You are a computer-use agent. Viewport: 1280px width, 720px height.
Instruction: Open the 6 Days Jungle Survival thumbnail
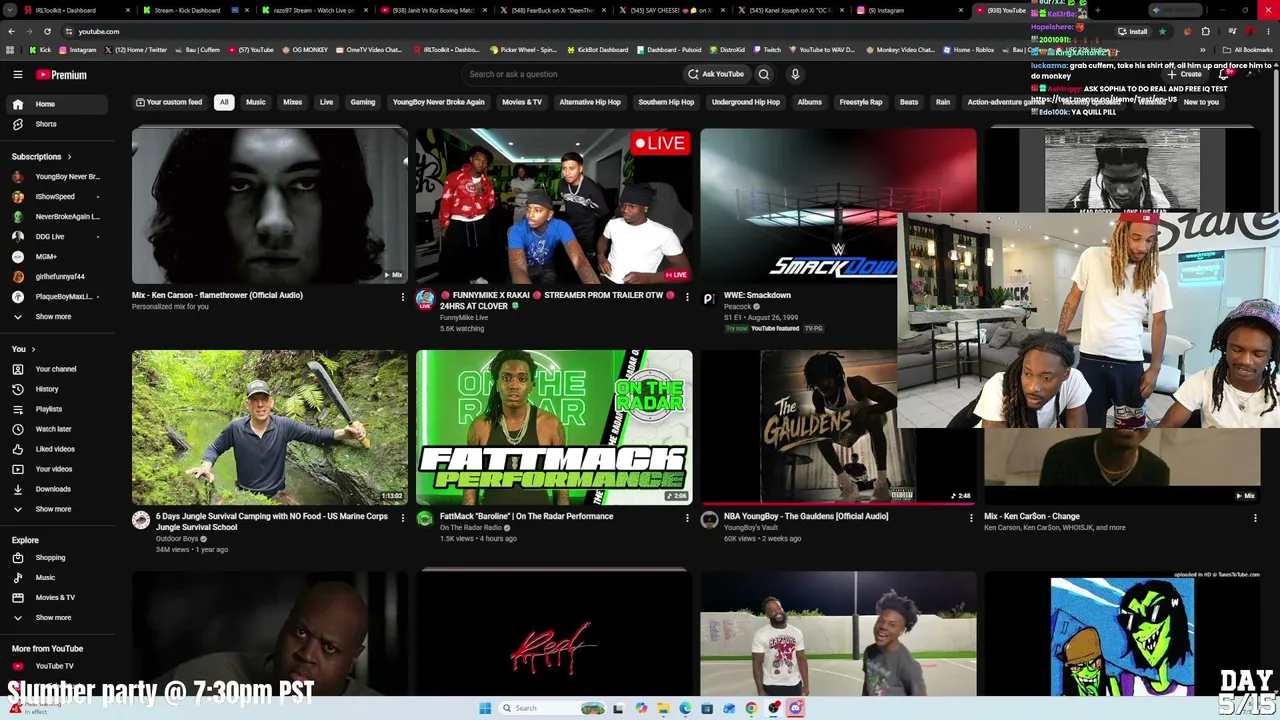point(270,427)
